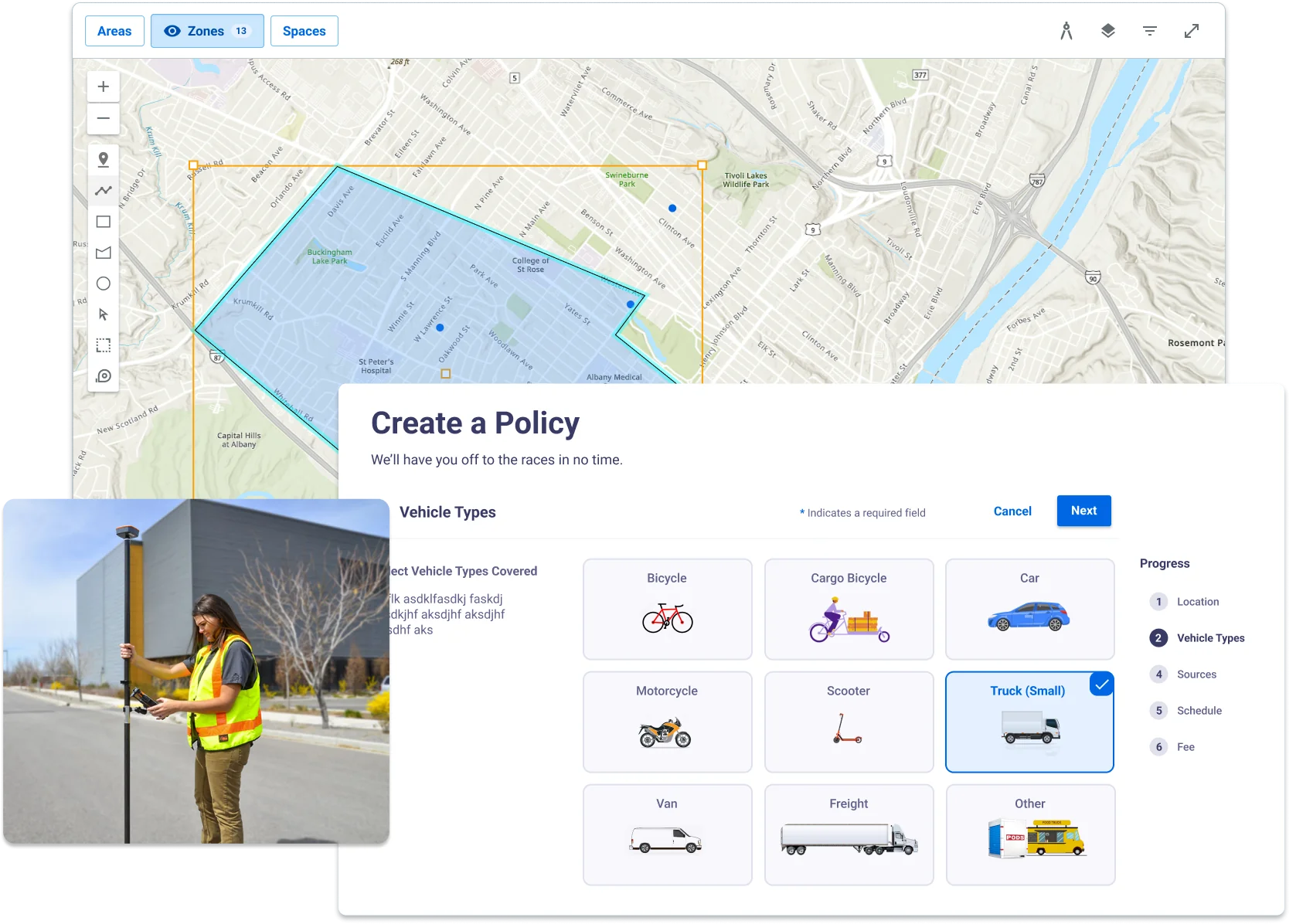The width and height of the screenshot is (1313, 924).
Task: Open the measure compass tool
Action: click(x=1066, y=31)
